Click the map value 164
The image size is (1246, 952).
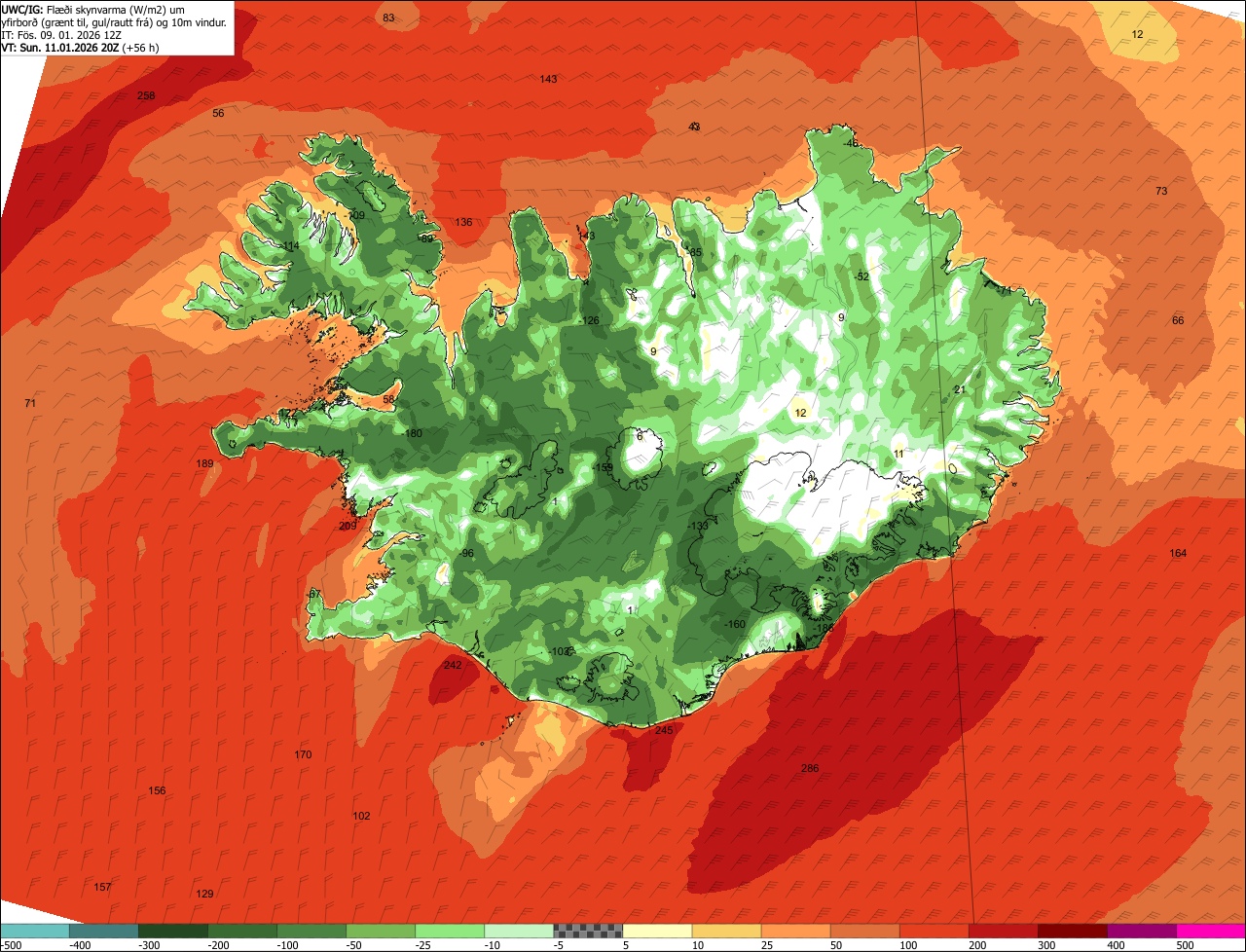click(1178, 553)
